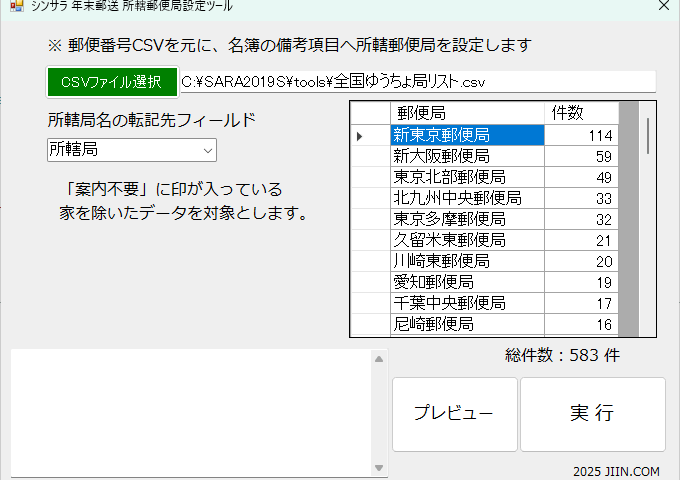Sort by 件数 column header

[x=580, y=113]
